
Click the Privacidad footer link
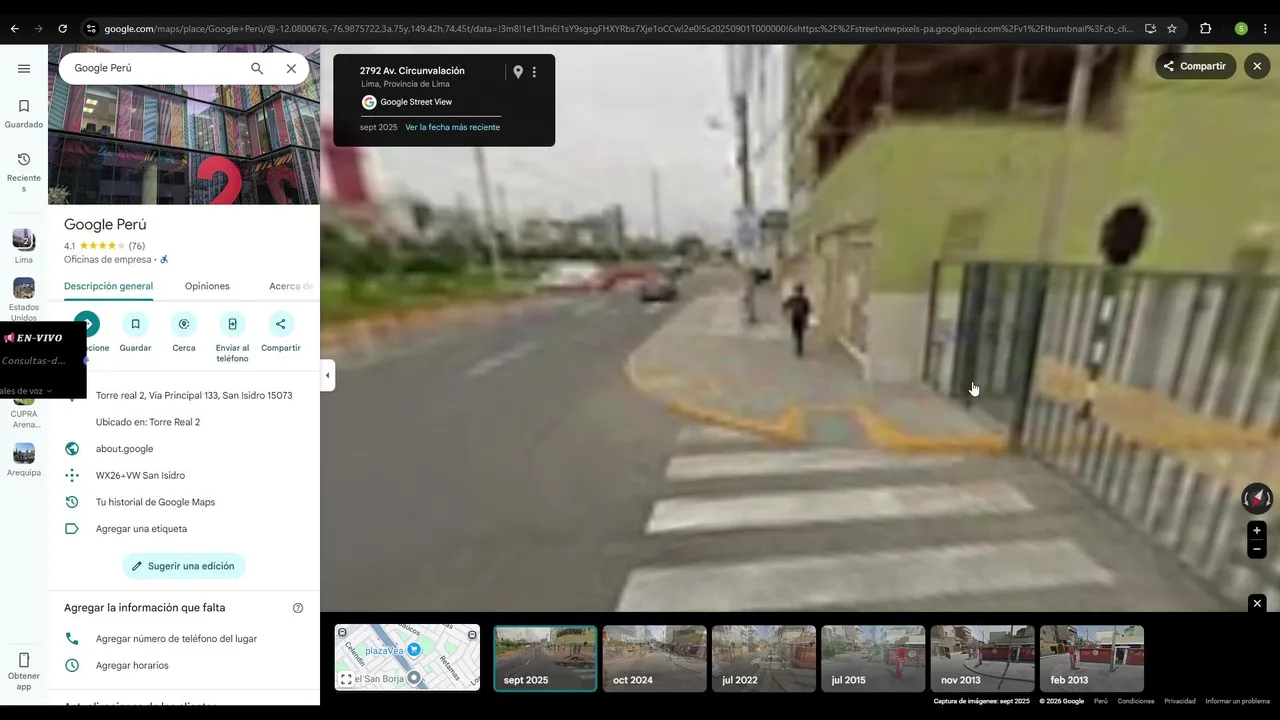coord(1180,701)
